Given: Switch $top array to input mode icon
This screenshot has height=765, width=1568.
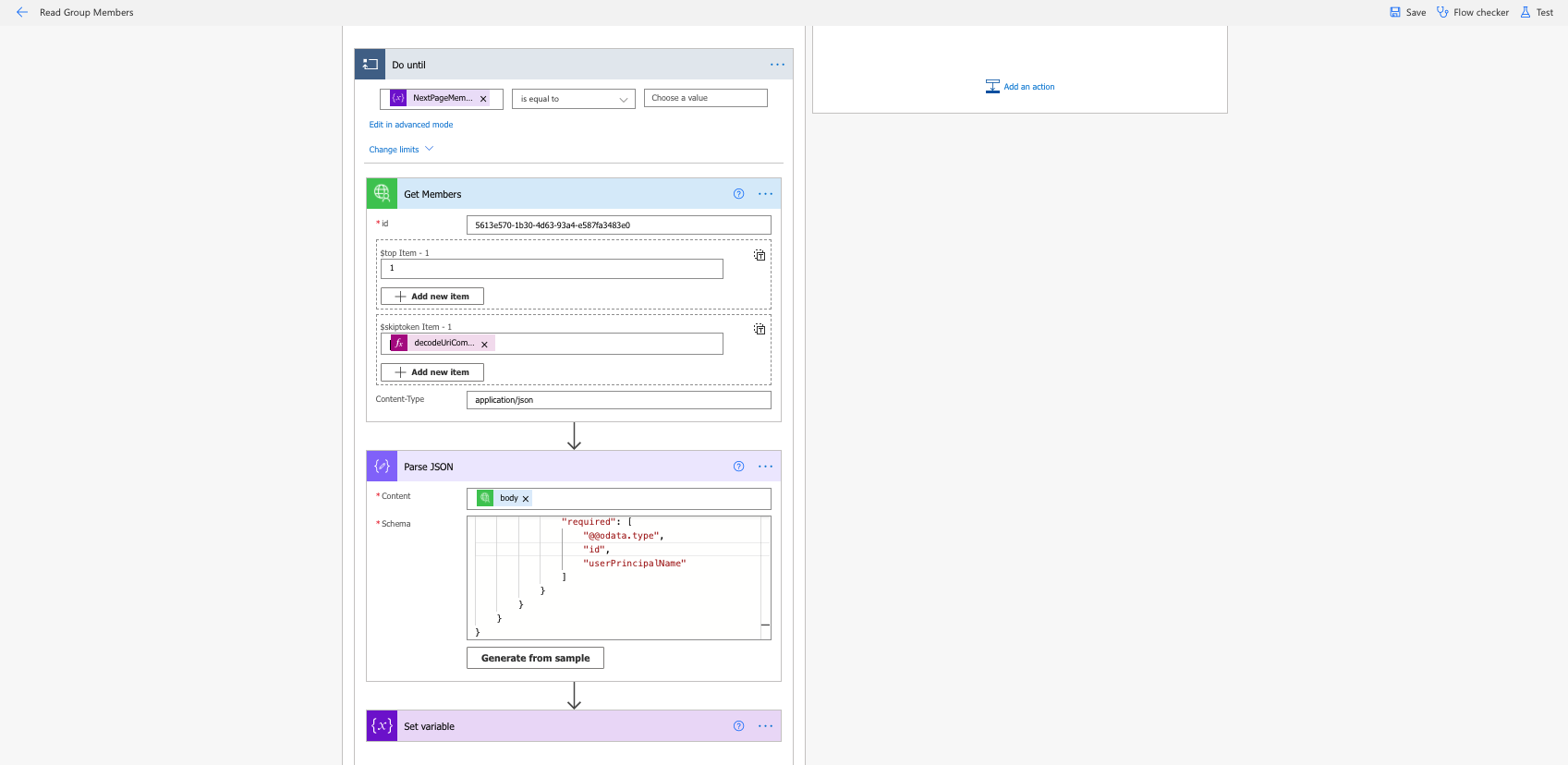Looking at the screenshot, I should (760, 255).
